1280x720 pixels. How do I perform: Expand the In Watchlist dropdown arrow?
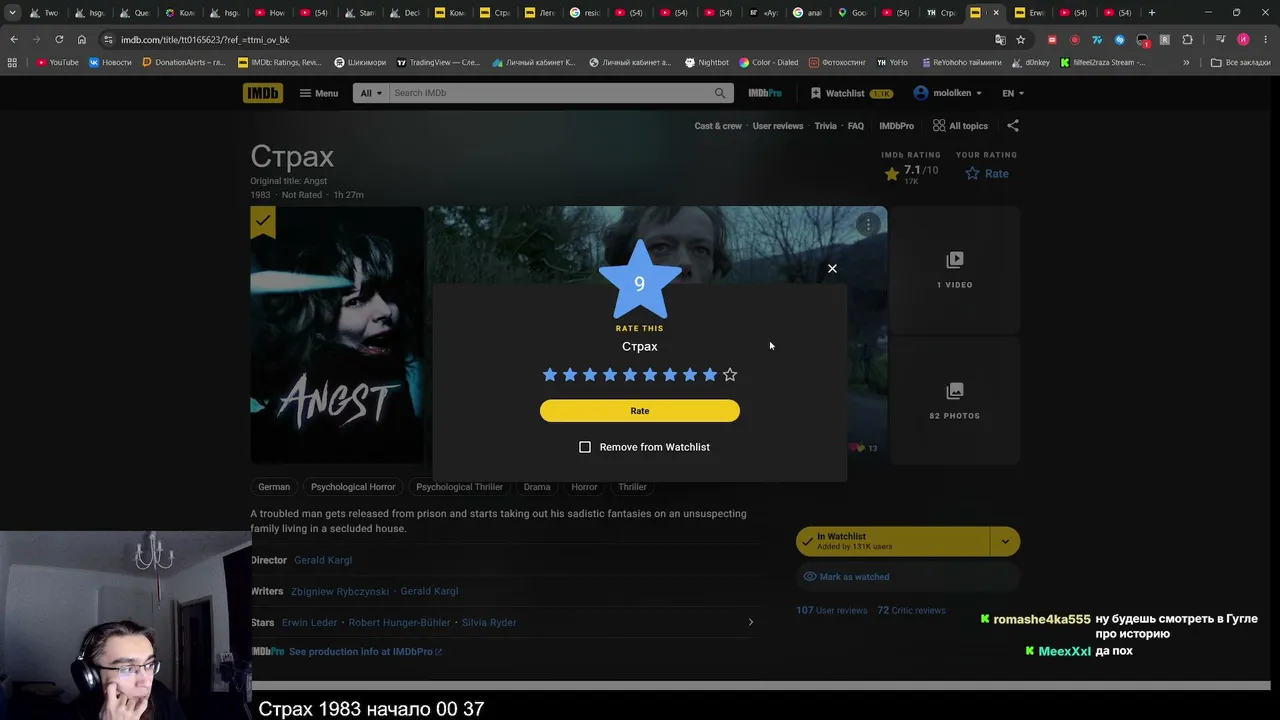tap(1005, 541)
